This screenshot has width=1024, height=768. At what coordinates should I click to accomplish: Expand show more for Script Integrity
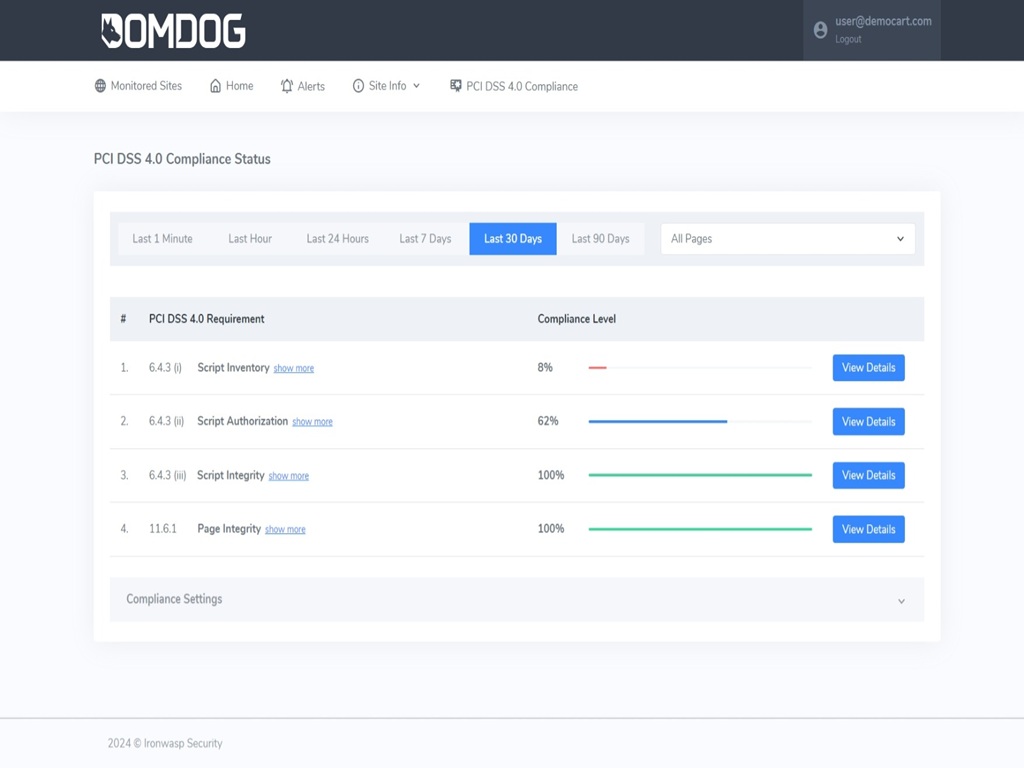(288, 475)
